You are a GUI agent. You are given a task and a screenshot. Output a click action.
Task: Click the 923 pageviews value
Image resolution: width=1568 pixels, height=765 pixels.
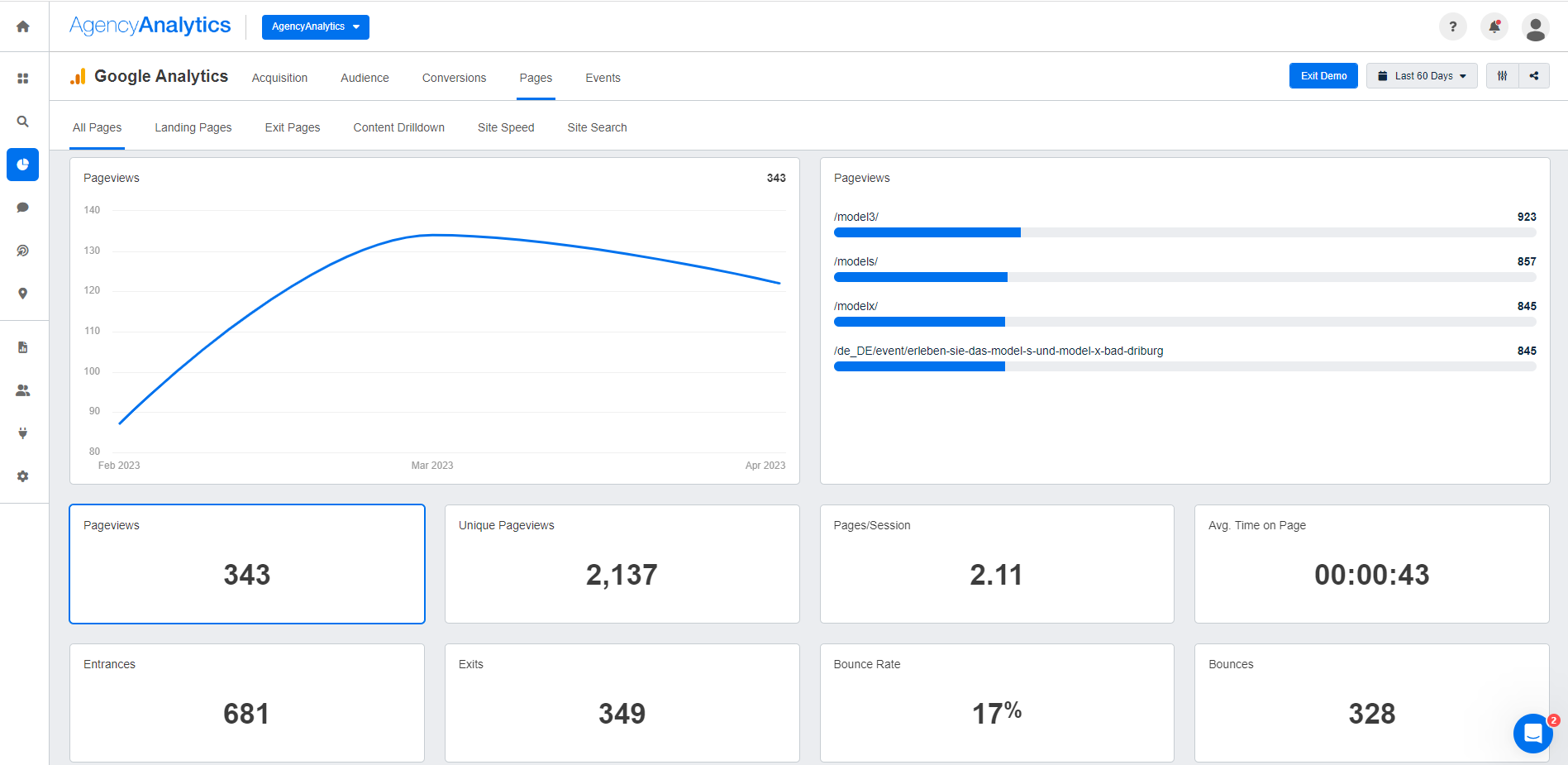pyautogui.click(x=1527, y=217)
